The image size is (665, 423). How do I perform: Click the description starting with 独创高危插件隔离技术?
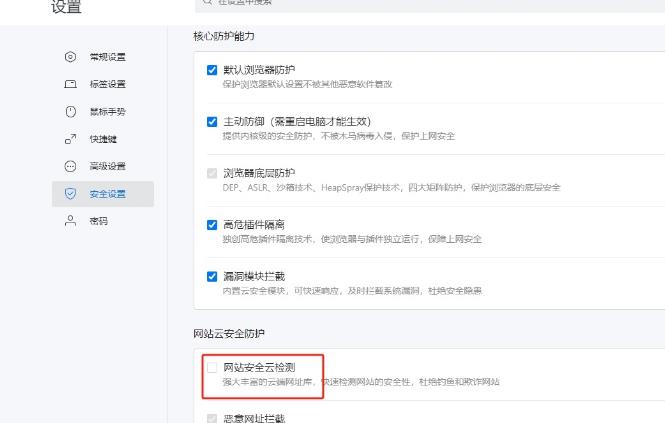[x=352, y=239]
